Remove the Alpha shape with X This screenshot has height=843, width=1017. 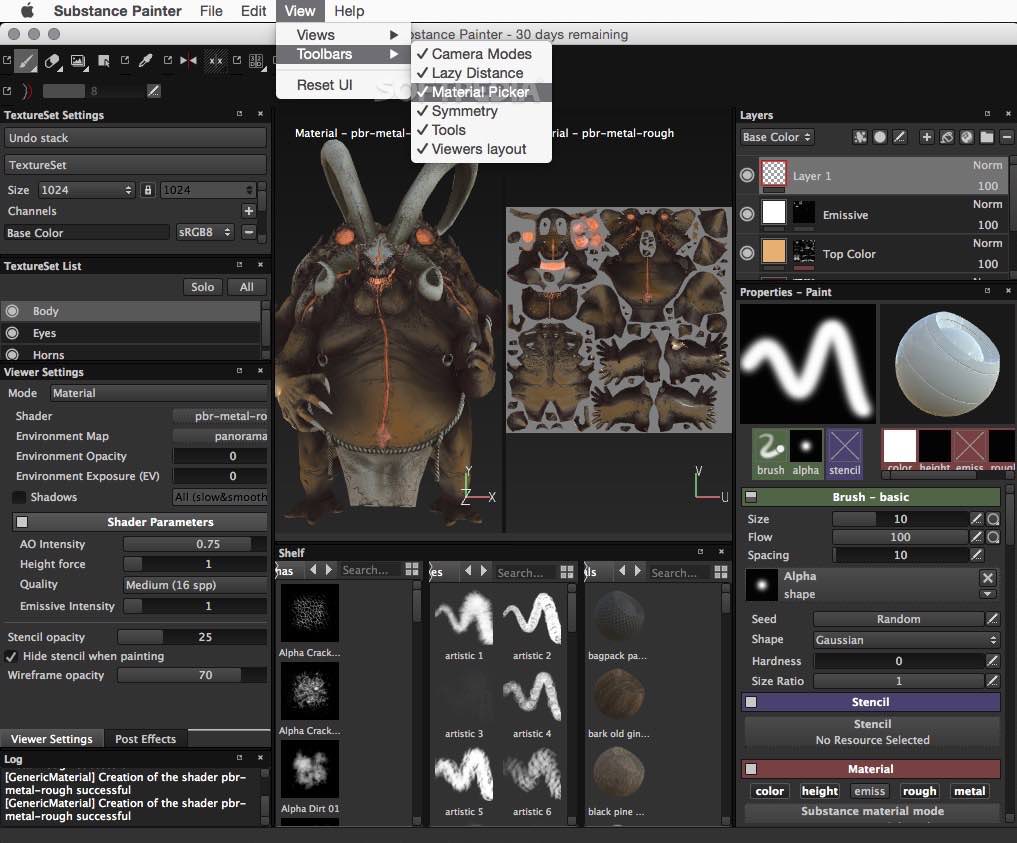987,577
